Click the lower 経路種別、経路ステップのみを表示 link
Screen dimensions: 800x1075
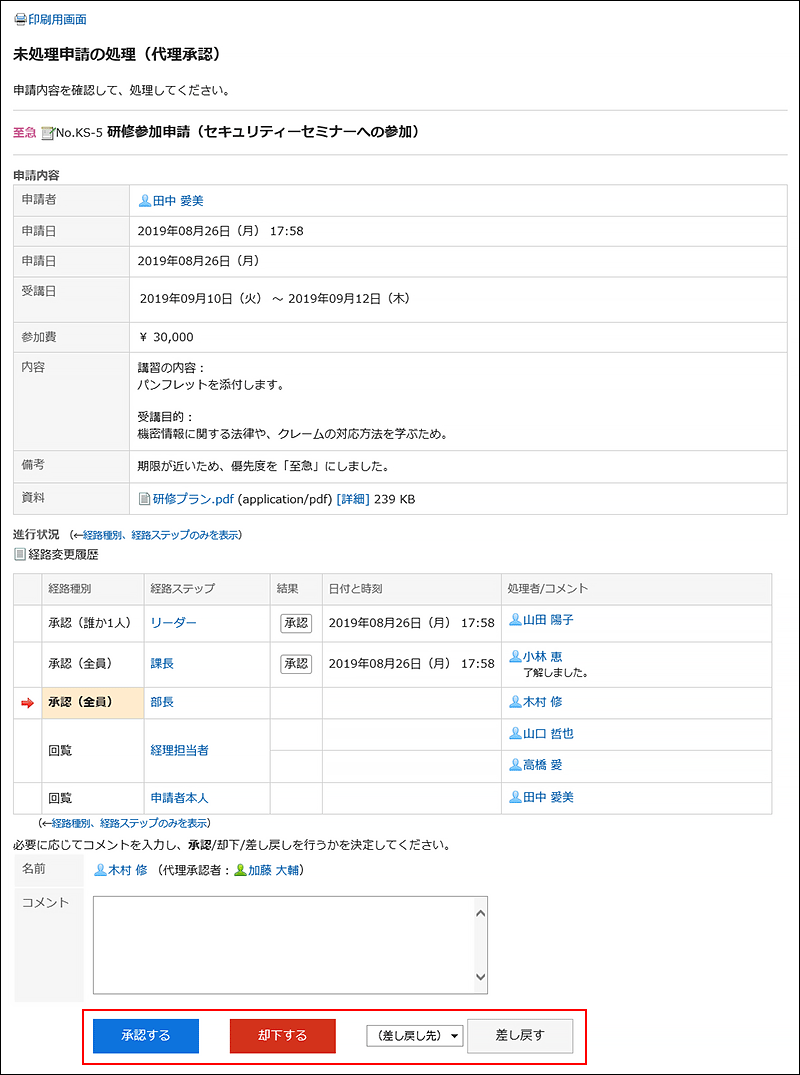tap(130, 822)
